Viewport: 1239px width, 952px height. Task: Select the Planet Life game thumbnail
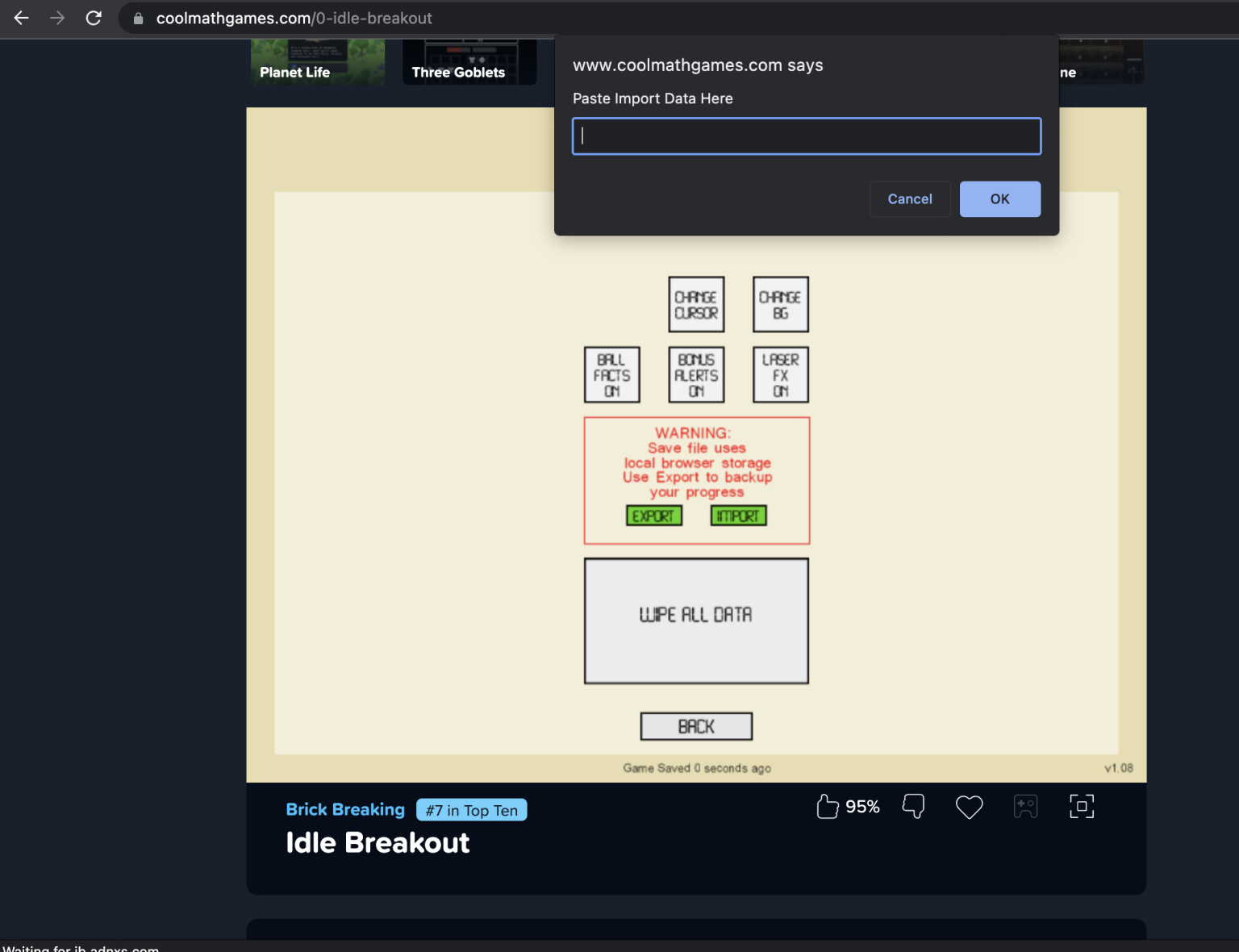(317, 61)
